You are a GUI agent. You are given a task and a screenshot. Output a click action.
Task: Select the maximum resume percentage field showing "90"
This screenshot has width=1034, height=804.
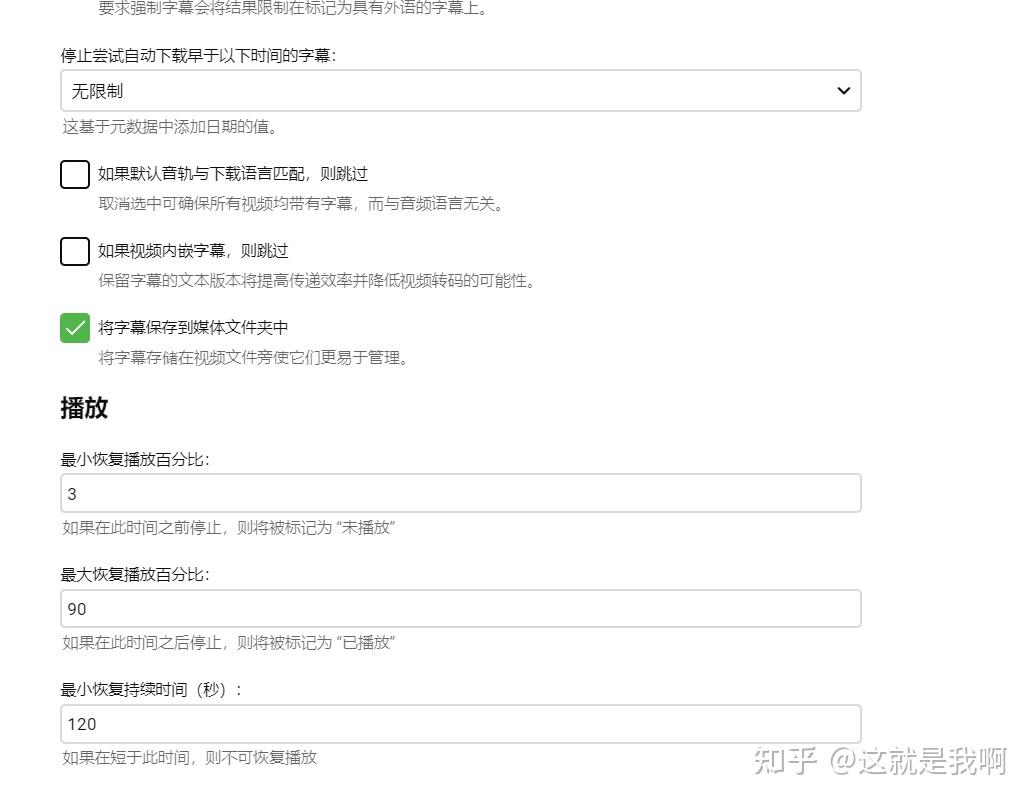tap(460, 608)
